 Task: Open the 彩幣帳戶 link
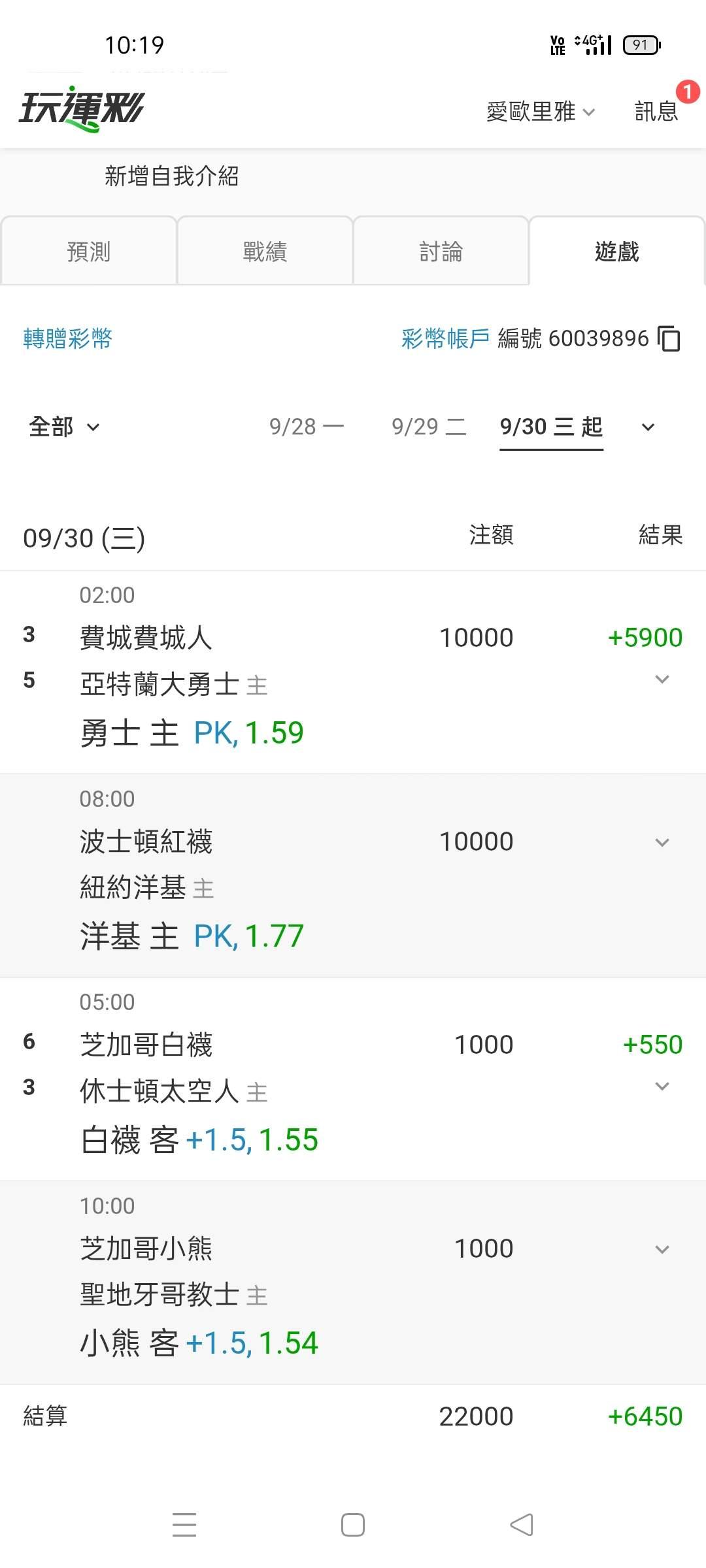446,338
